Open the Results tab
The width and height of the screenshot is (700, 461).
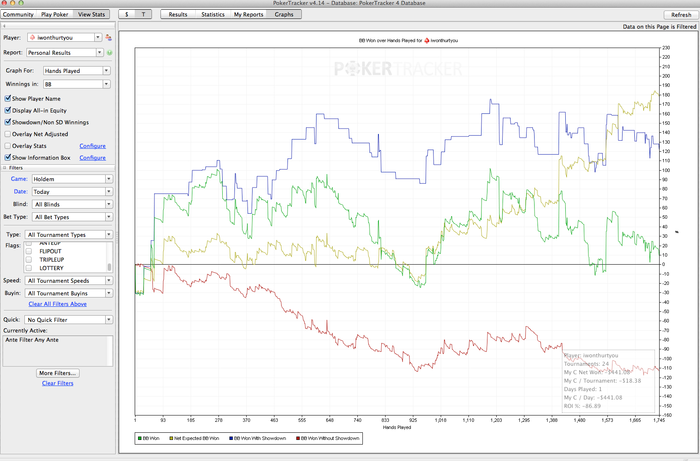click(x=178, y=14)
